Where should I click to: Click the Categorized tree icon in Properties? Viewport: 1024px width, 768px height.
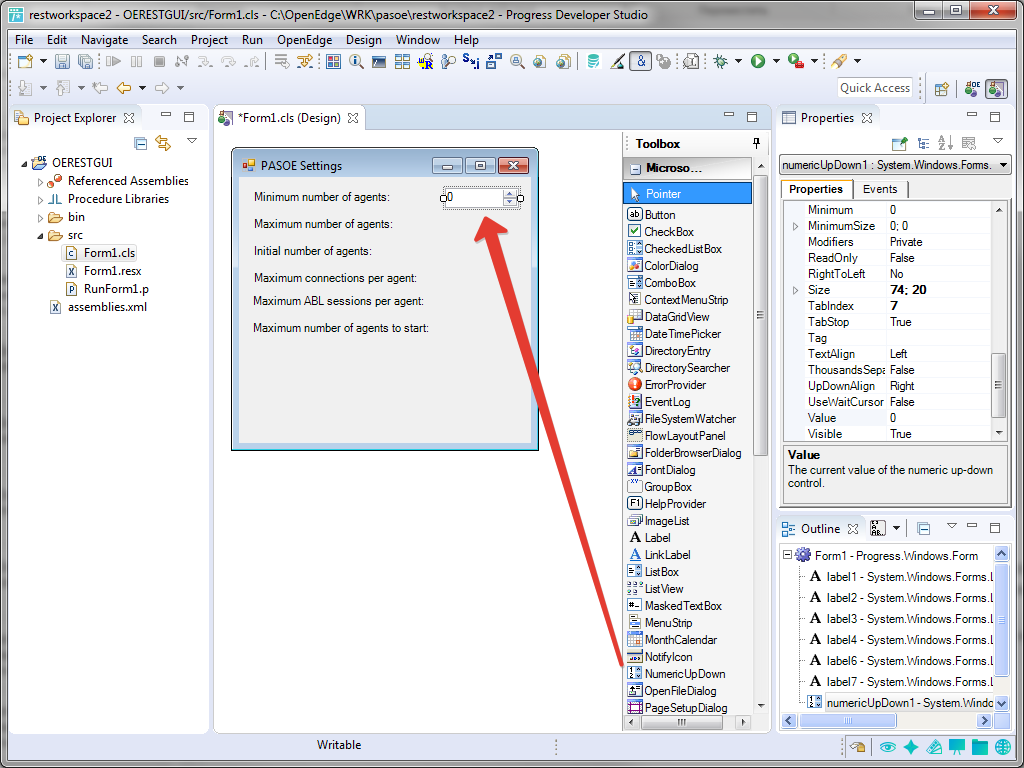923,143
